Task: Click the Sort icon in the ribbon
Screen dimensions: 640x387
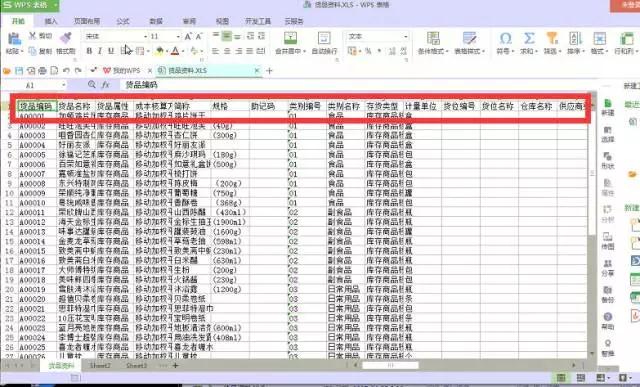Action: point(575,38)
